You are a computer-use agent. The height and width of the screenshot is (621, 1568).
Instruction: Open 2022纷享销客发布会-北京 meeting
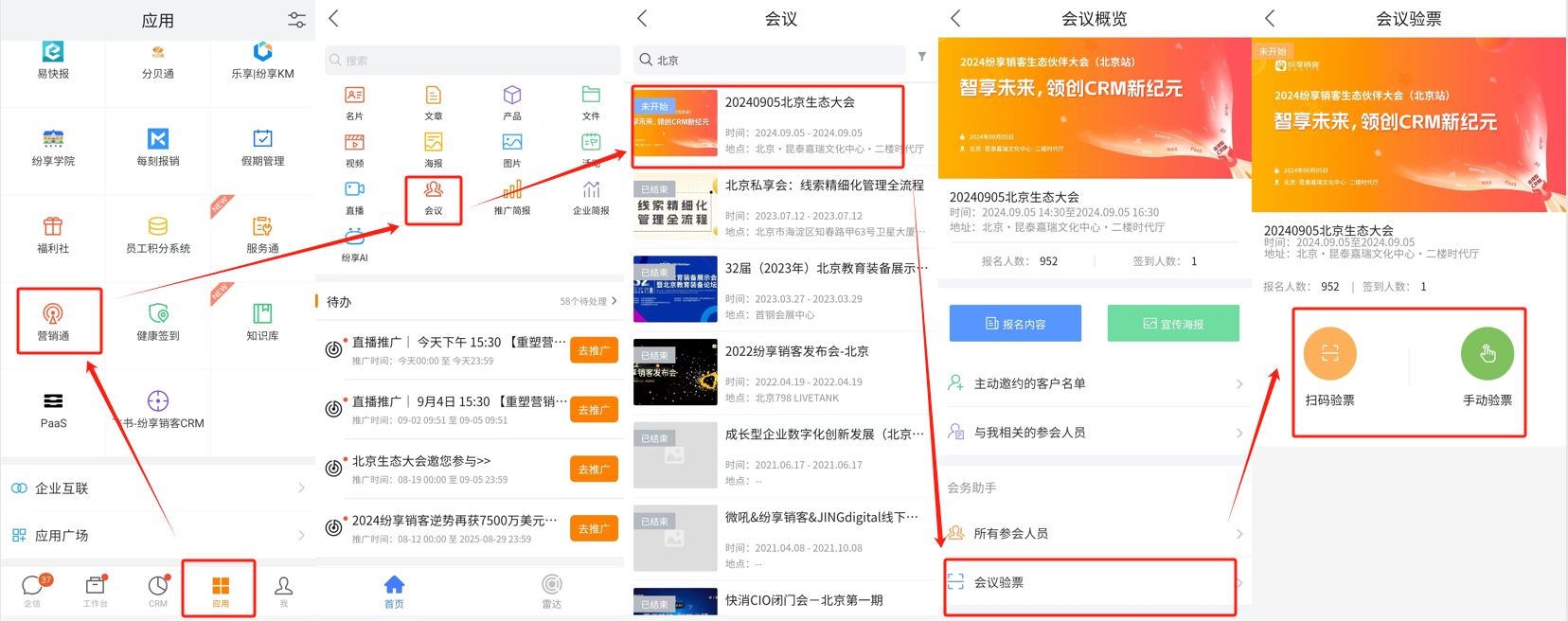(780, 373)
